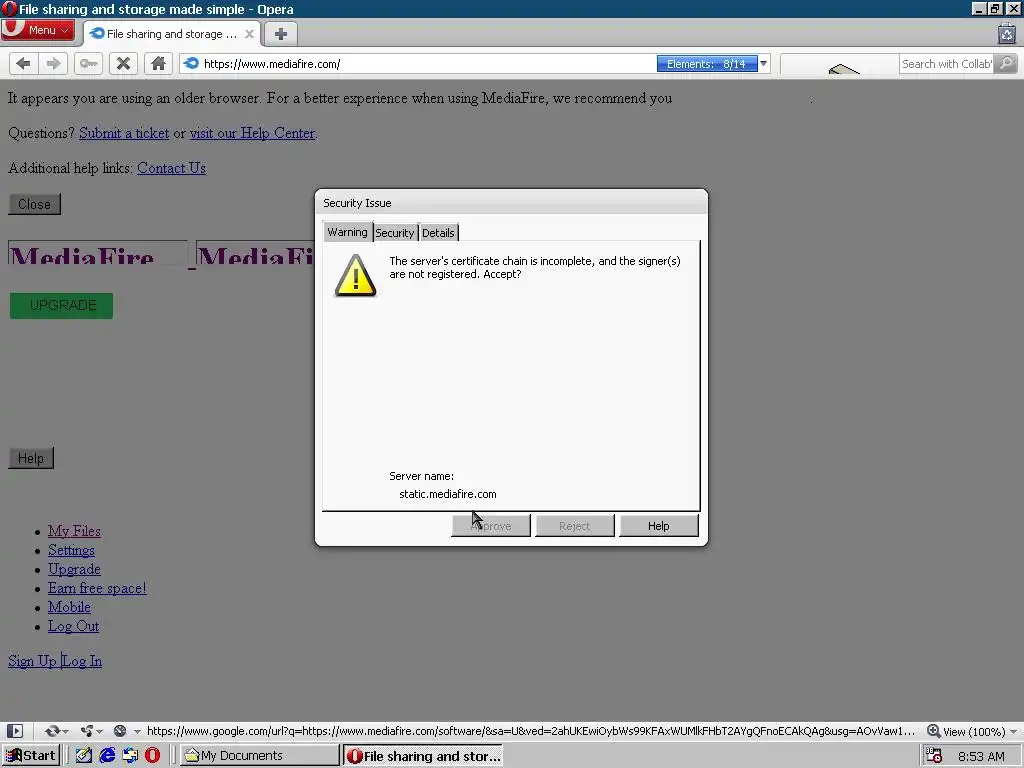The image size is (1024, 768).
Task: Click the task scheduler tray icon
Action: click(x=934, y=756)
